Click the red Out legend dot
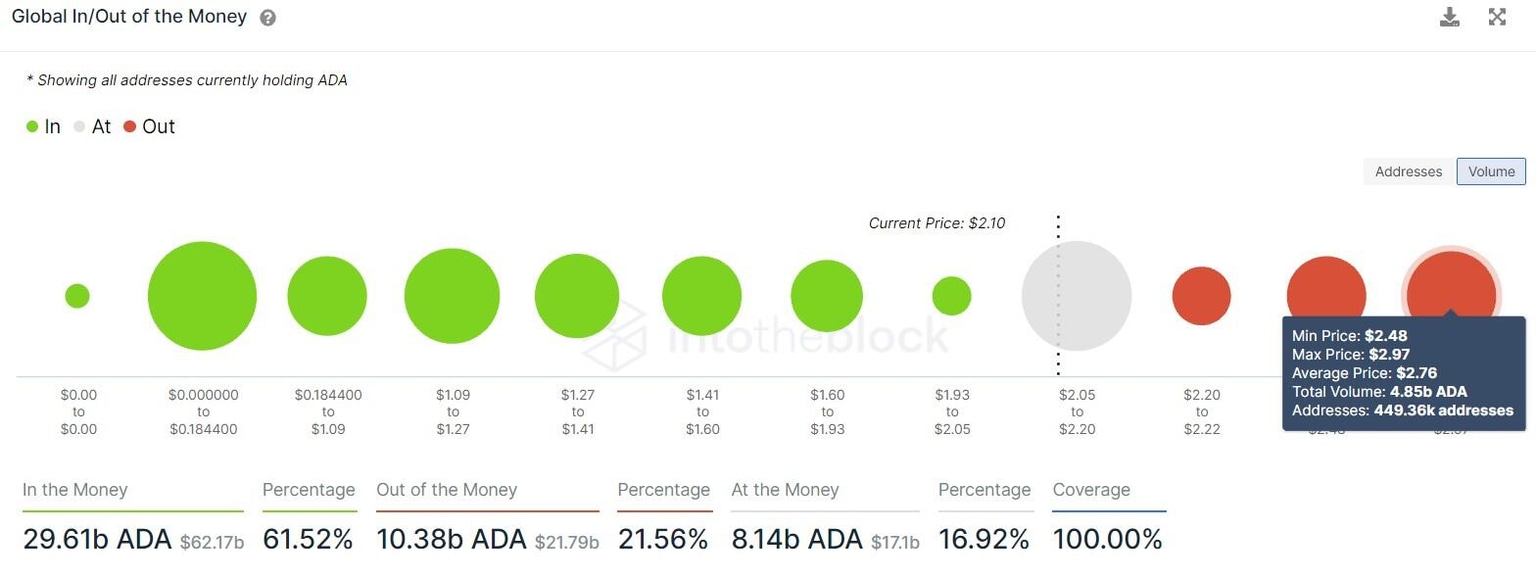Viewport: 1536px width, 580px height. (x=131, y=126)
